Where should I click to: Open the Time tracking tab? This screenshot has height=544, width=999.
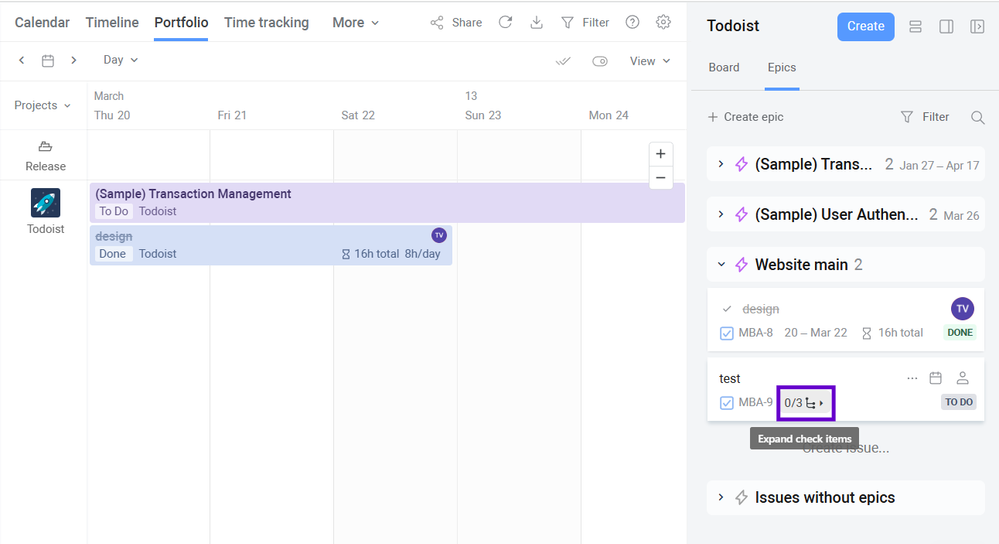tap(266, 22)
